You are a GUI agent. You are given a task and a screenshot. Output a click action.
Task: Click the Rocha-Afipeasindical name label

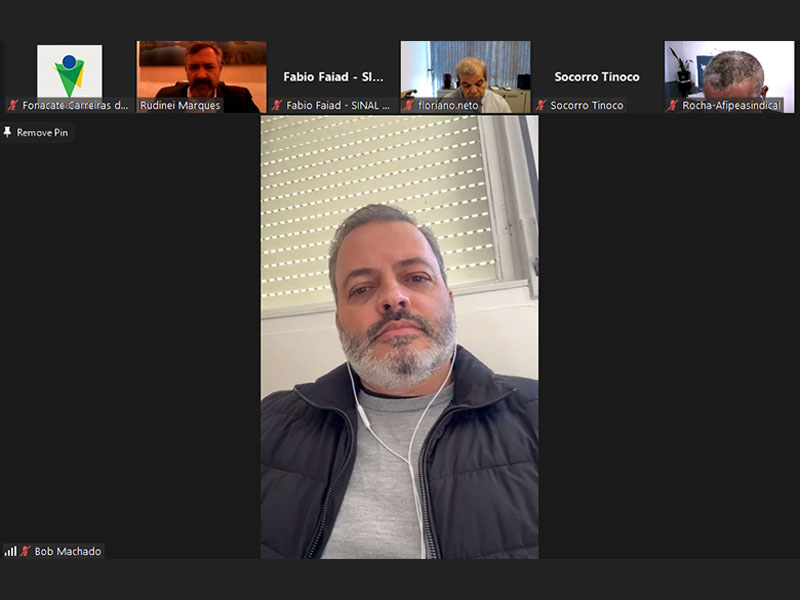point(731,105)
